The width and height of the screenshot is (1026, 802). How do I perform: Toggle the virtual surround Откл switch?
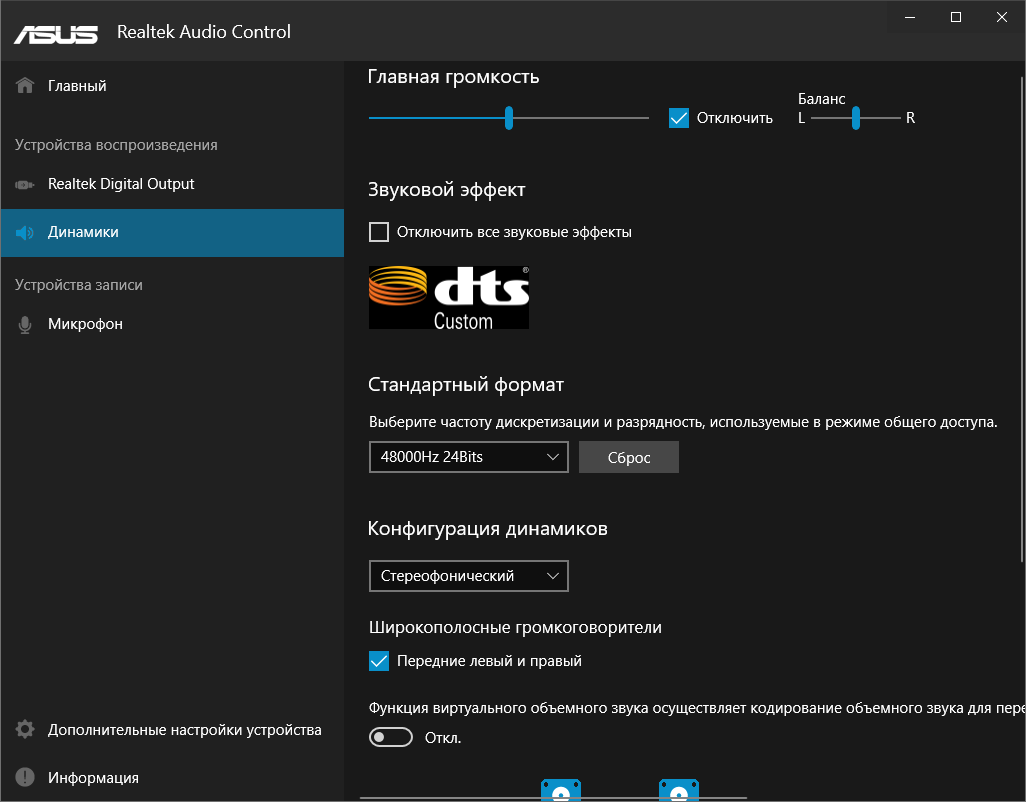coord(391,737)
